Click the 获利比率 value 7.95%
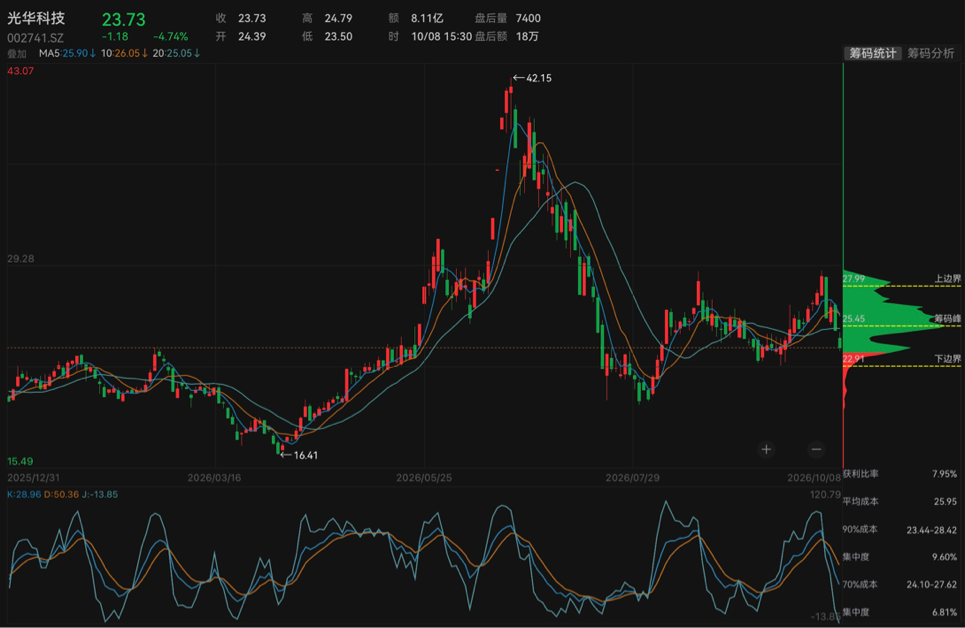Screen dimensions: 965x628 coord(945,474)
